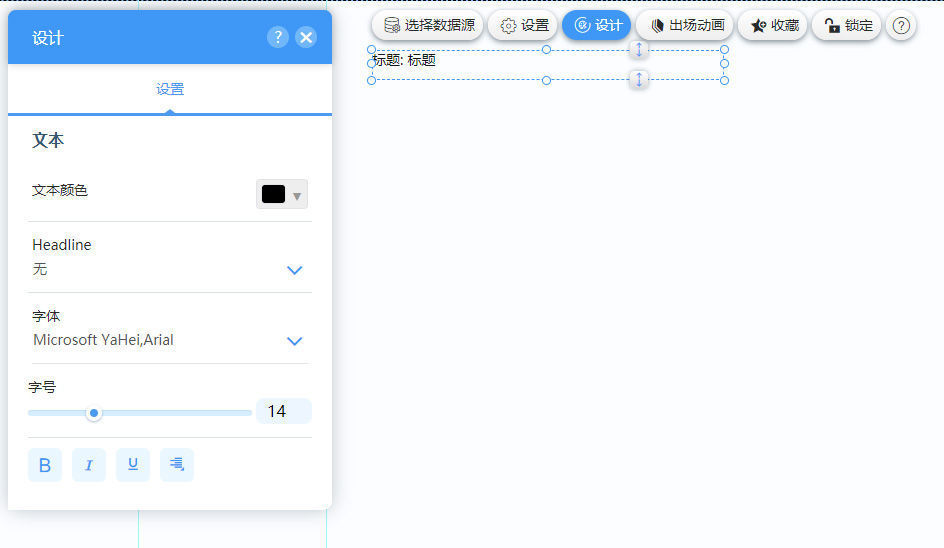Toggle bold formatting

(x=45, y=465)
